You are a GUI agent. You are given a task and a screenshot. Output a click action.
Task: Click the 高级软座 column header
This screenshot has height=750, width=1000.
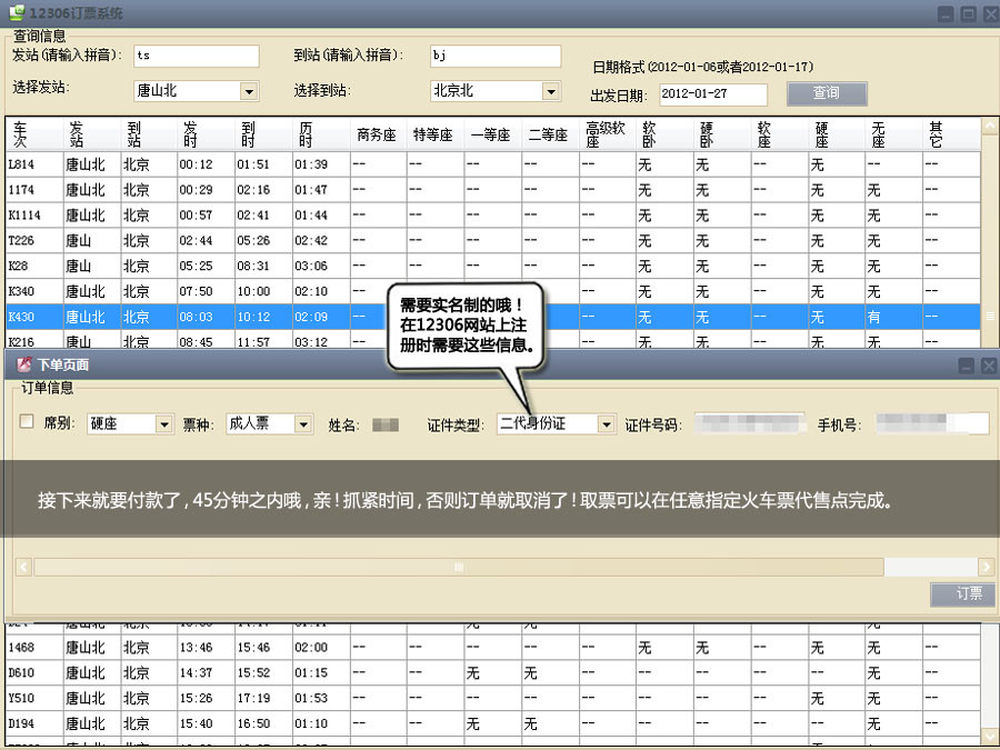pyautogui.click(x=607, y=135)
